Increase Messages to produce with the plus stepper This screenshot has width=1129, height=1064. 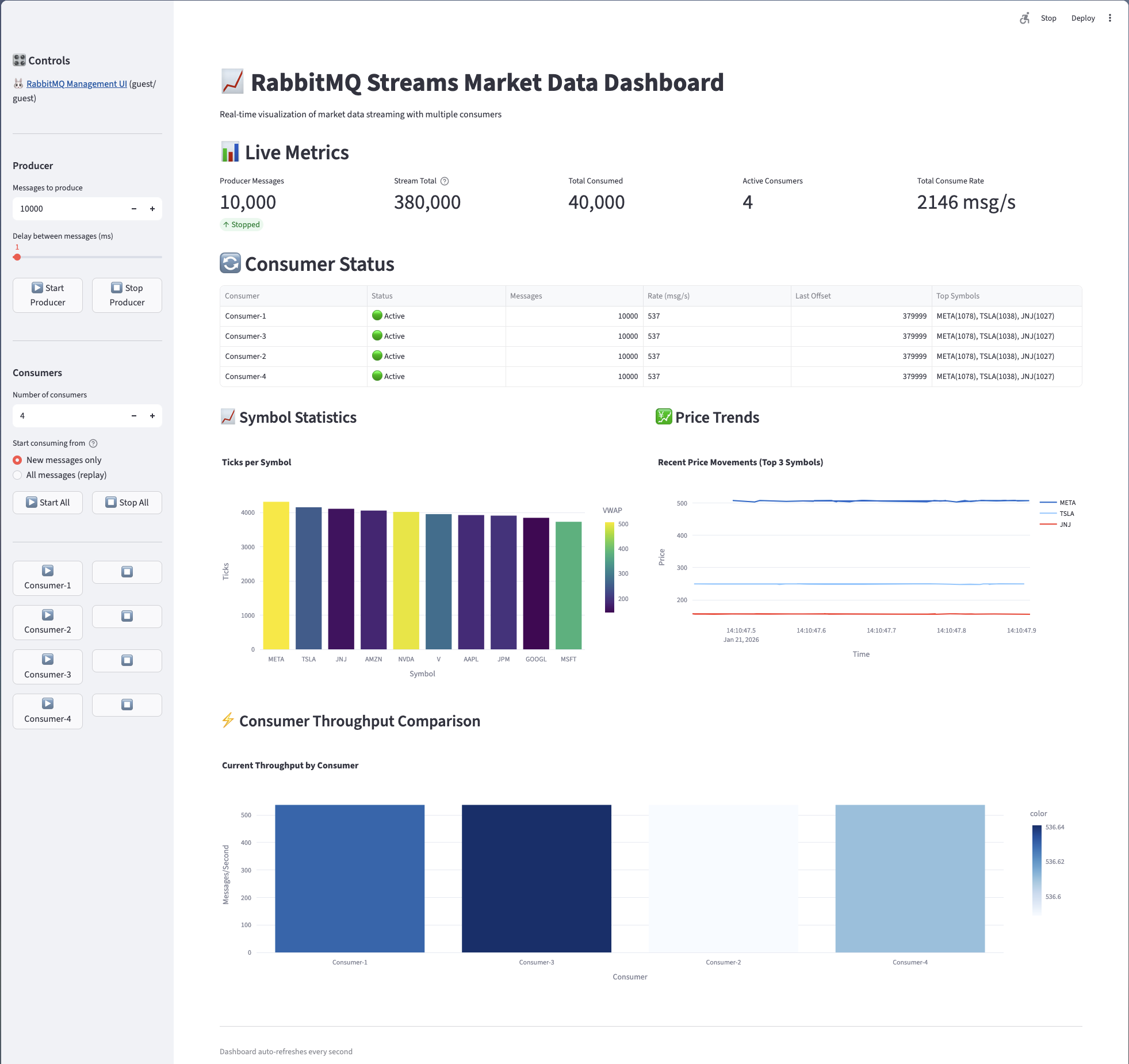pos(152,208)
